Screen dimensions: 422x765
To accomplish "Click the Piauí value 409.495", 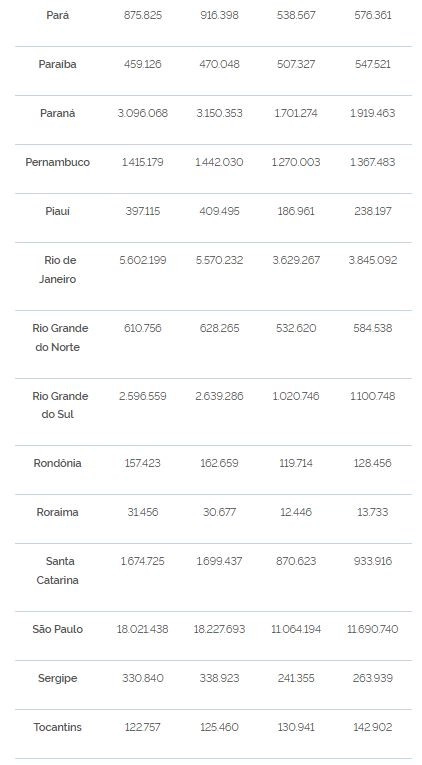I will click(x=219, y=211).
